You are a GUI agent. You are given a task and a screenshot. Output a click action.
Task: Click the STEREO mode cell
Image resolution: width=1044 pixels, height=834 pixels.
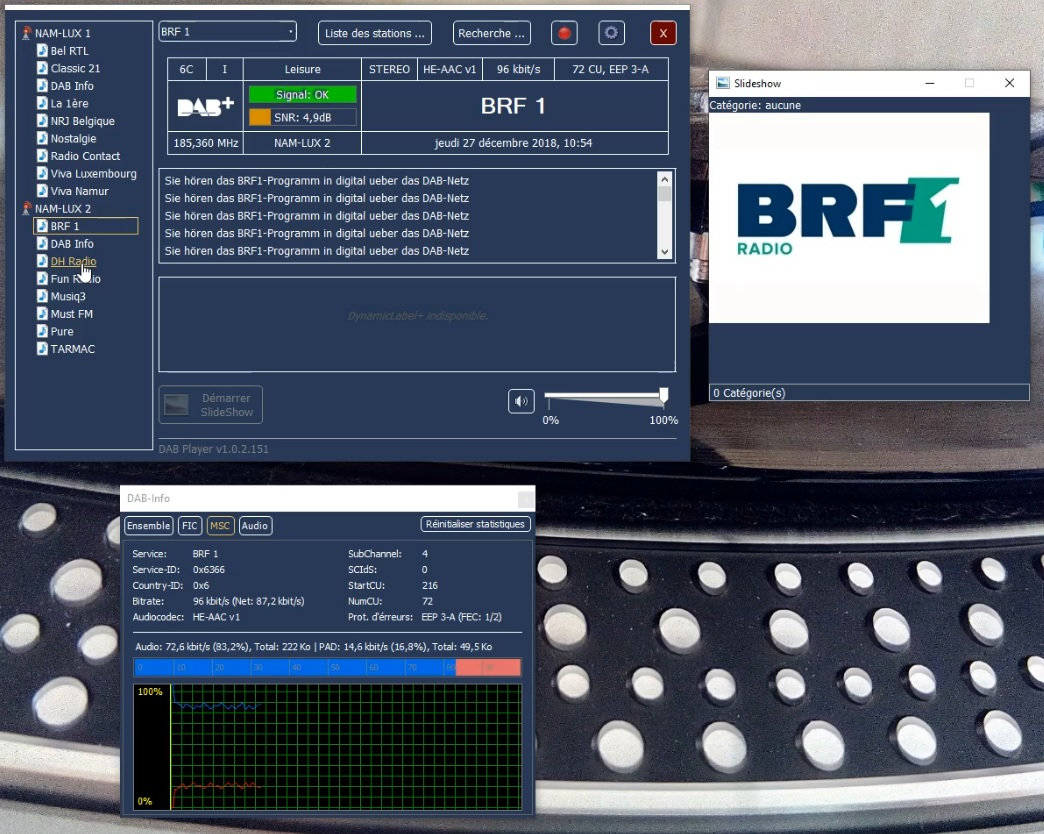[x=390, y=69]
